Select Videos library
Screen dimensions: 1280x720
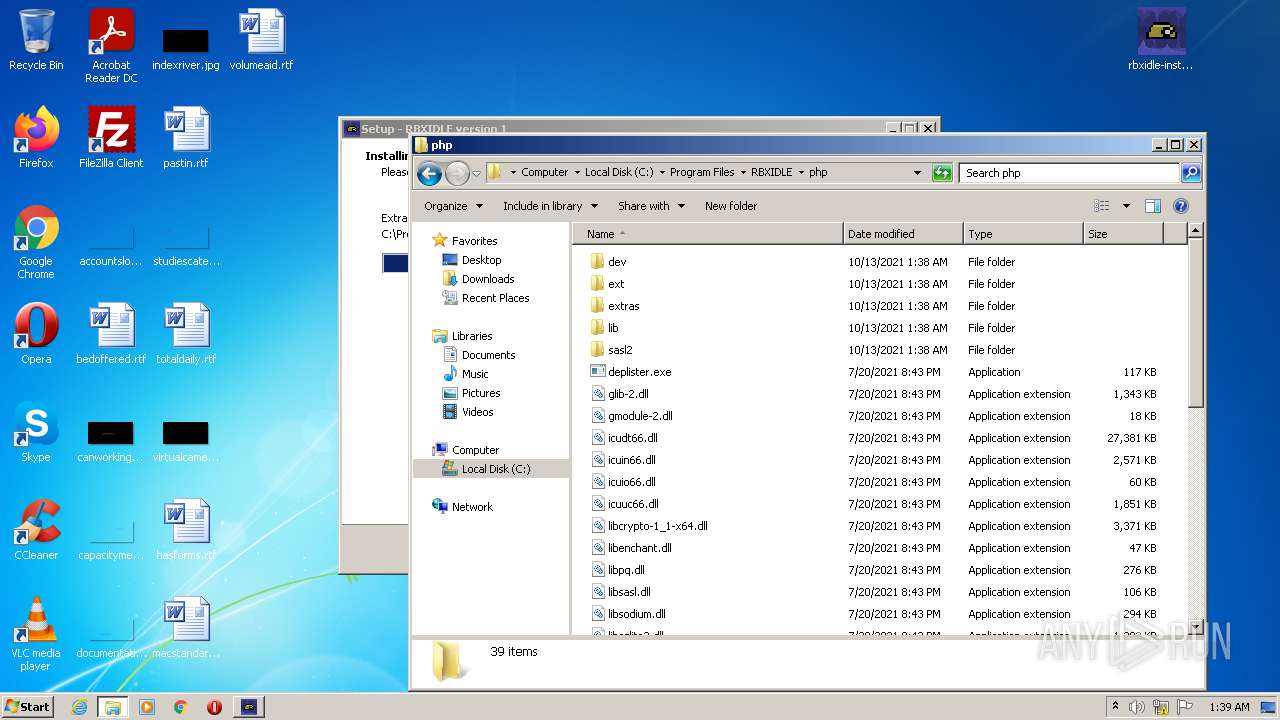click(x=468, y=412)
